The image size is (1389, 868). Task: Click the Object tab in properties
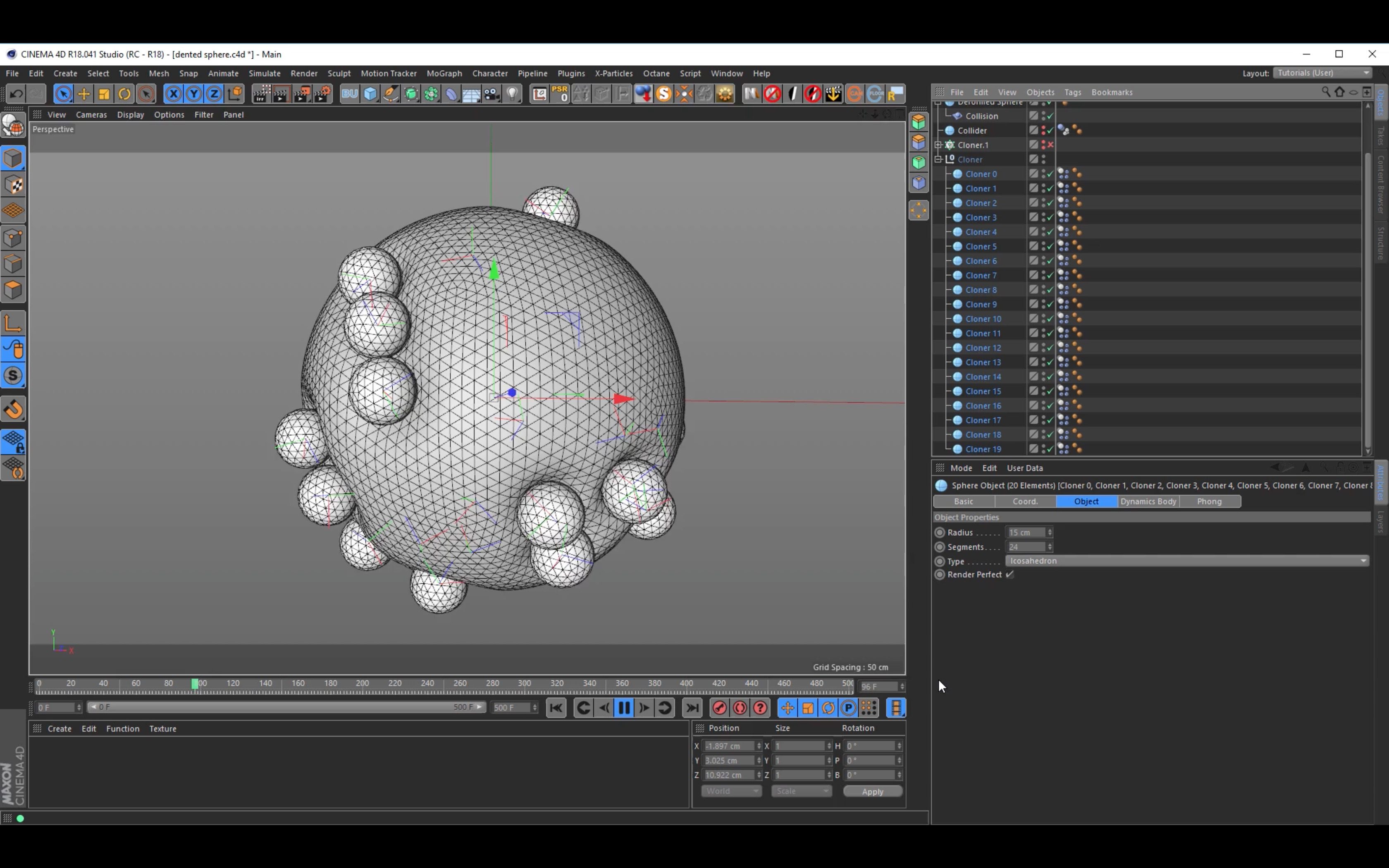(1085, 500)
